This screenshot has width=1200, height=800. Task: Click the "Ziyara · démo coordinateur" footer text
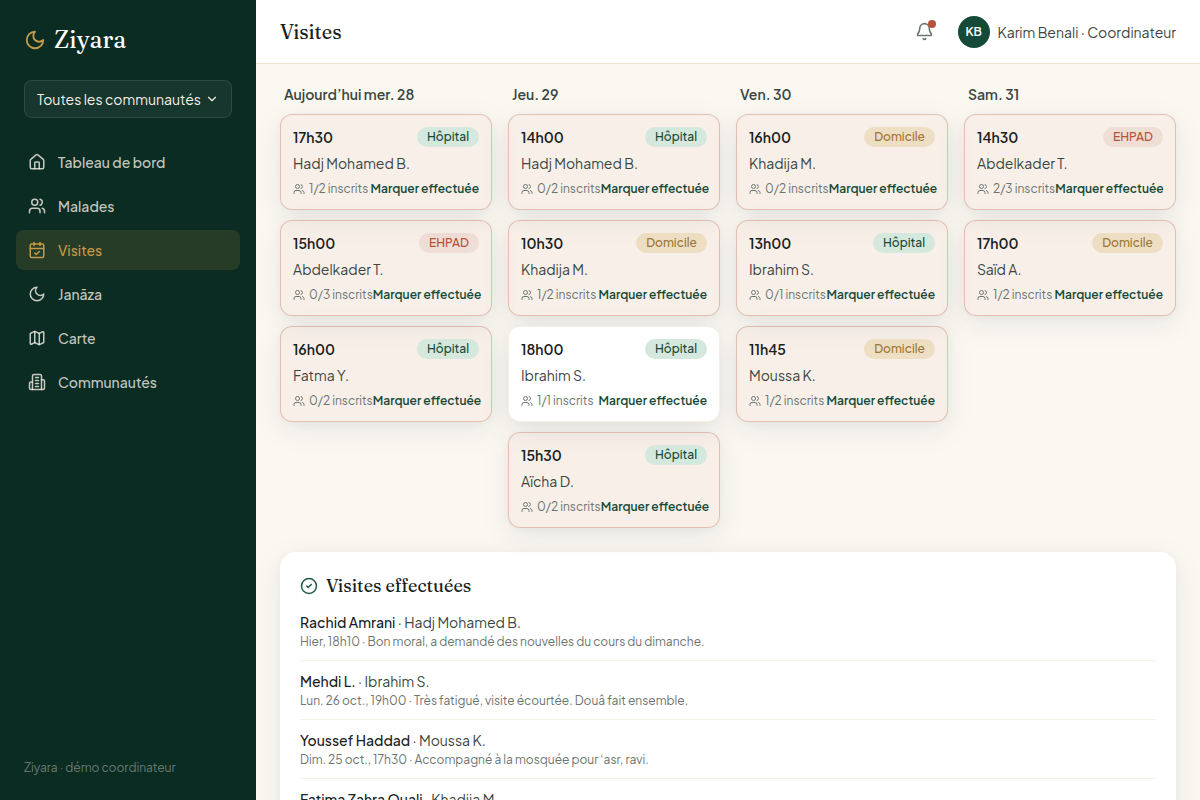pos(100,768)
